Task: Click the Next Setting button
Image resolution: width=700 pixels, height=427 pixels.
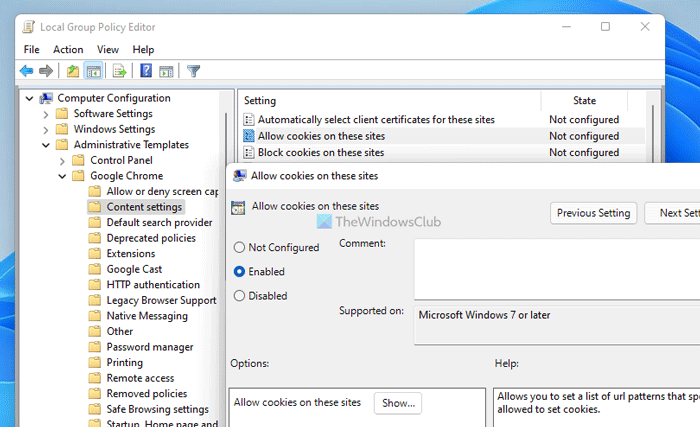Action: (672, 213)
